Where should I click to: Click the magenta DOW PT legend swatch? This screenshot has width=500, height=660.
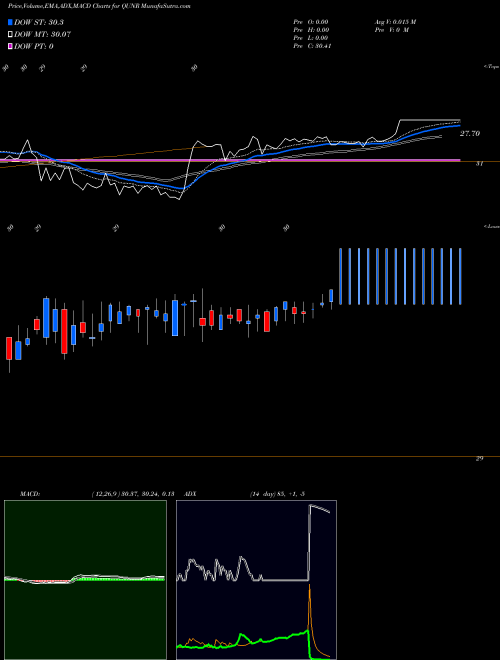click(x=11, y=46)
